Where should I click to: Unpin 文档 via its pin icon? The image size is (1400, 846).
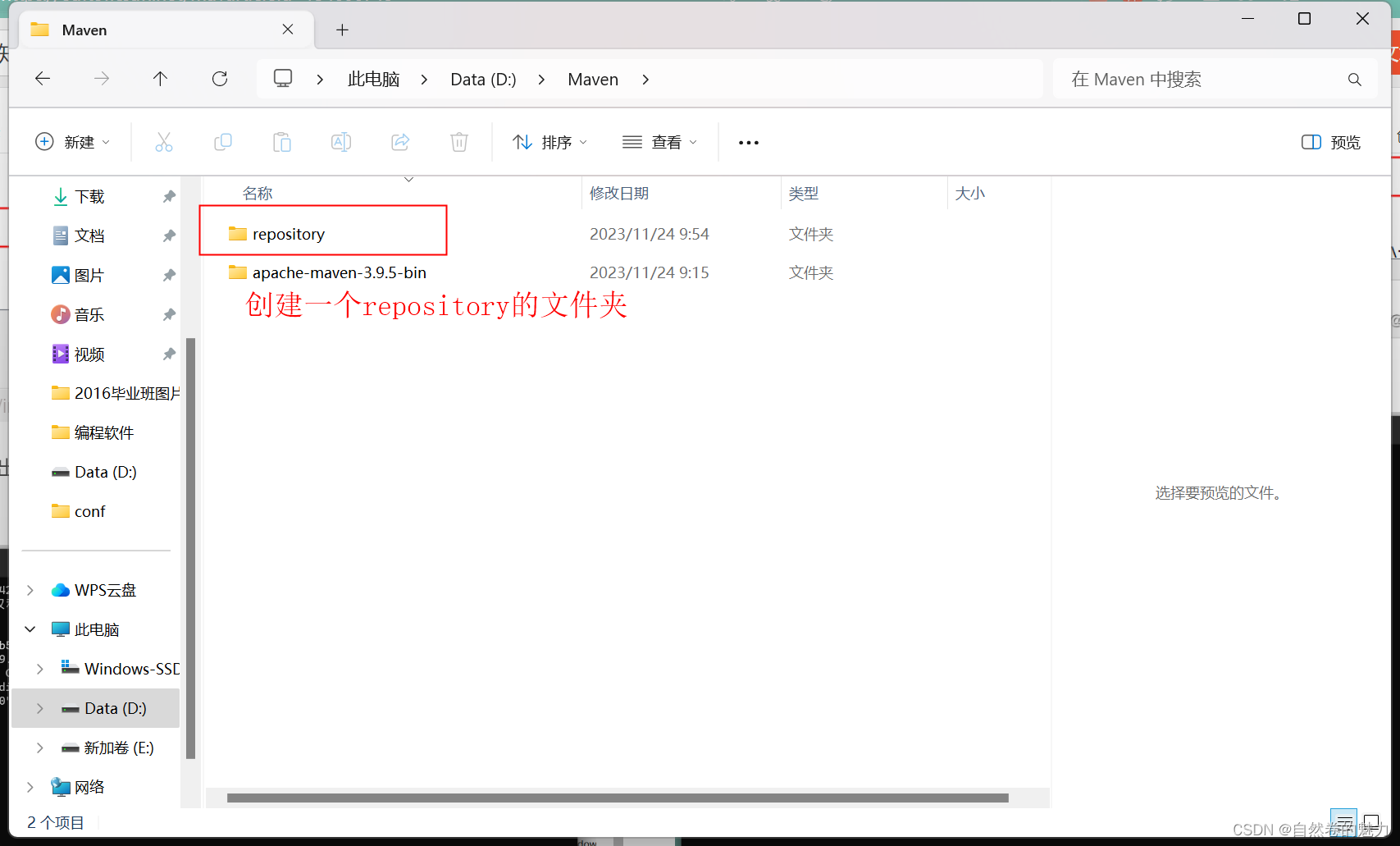pyautogui.click(x=169, y=236)
